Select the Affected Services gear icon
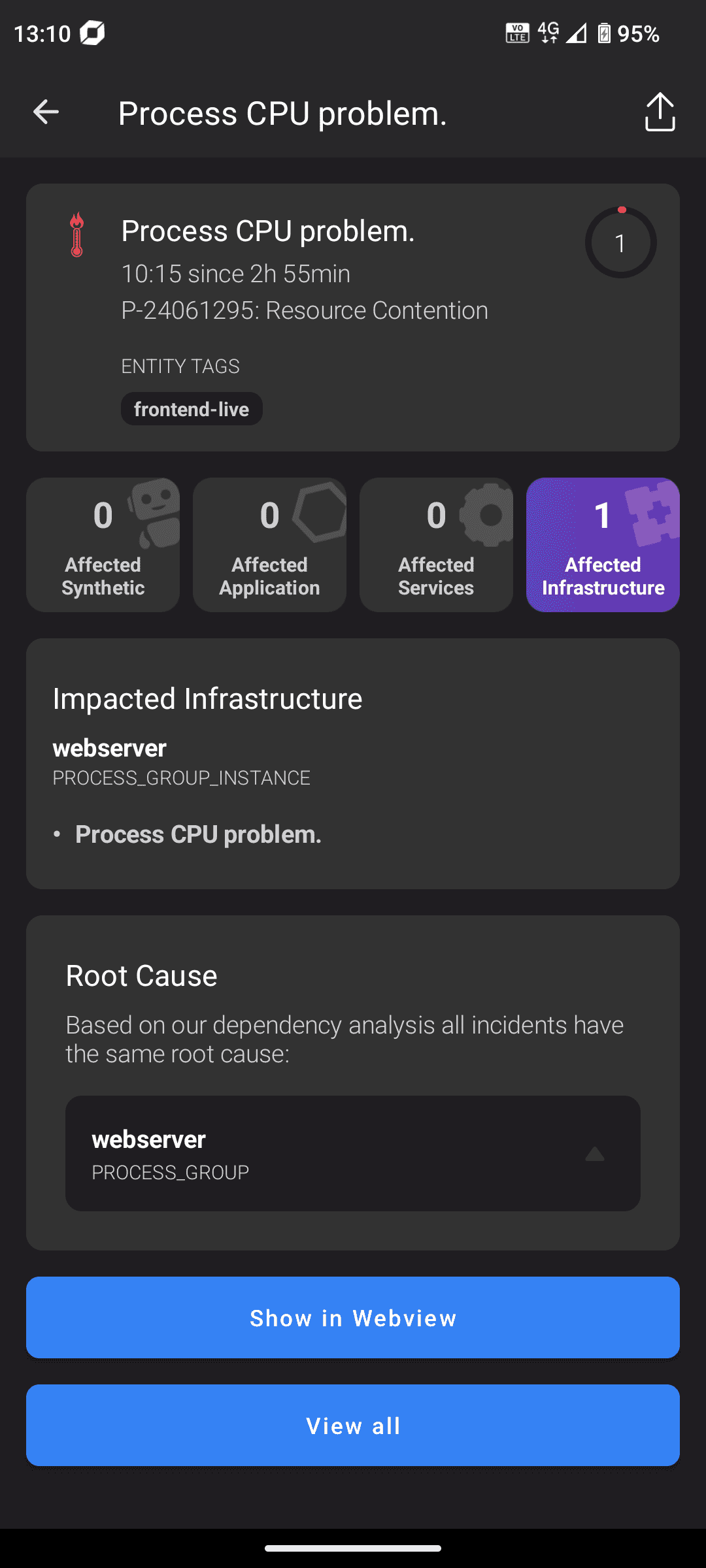 [x=485, y=516]
